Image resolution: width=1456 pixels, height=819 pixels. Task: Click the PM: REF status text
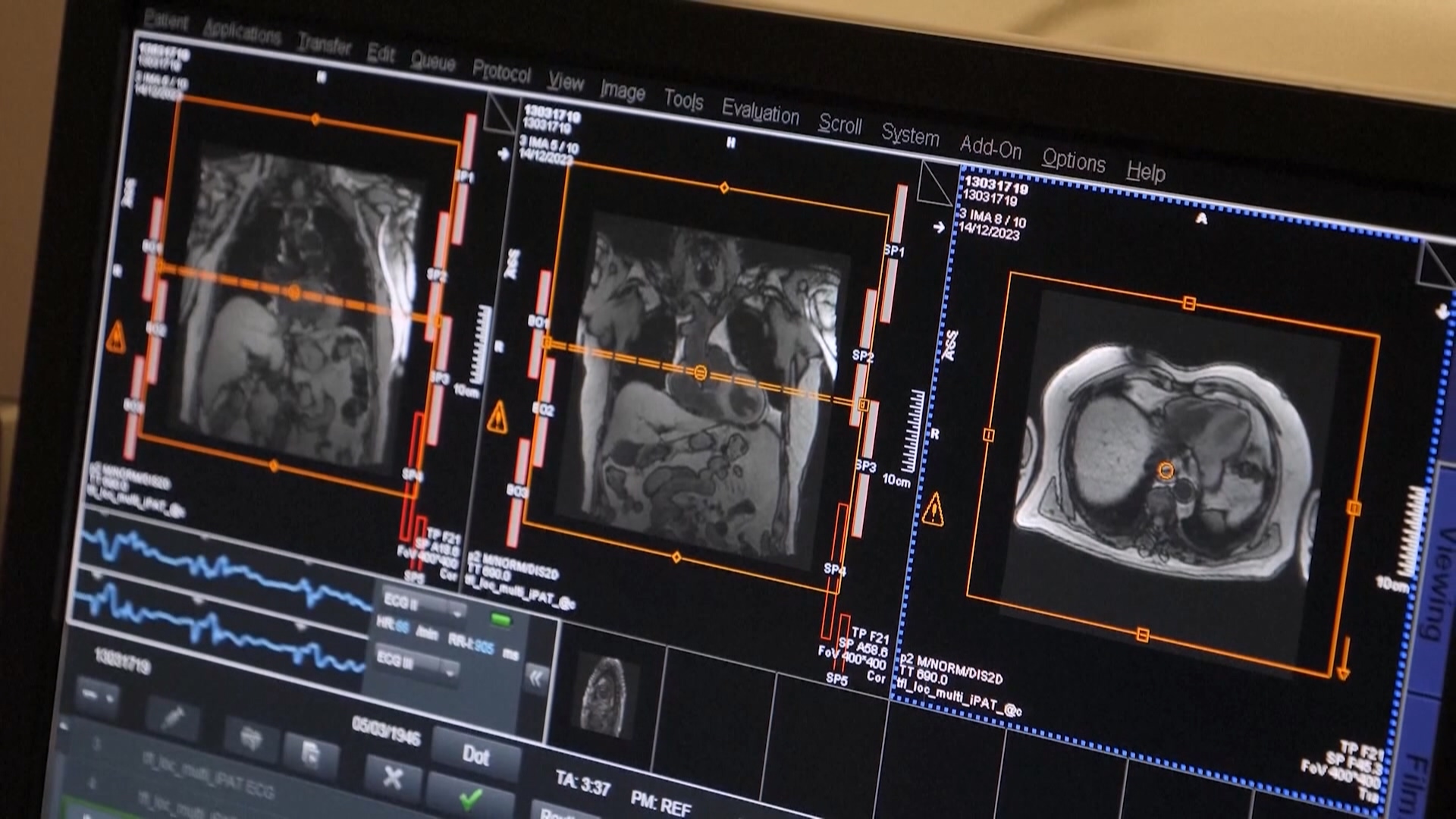pos(661,803)
